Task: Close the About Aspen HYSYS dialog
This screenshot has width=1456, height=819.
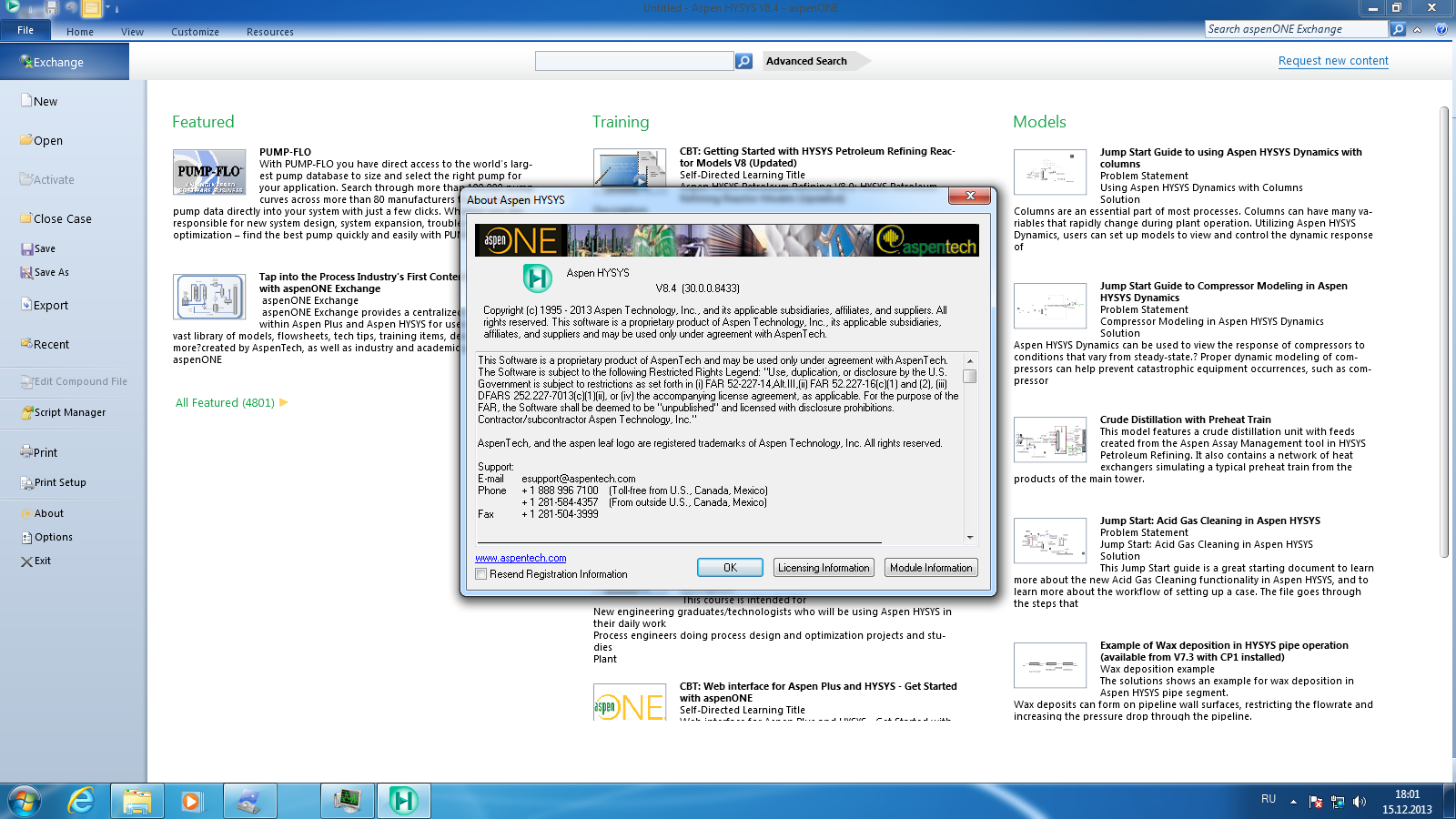Action: [x=970, y=196]
